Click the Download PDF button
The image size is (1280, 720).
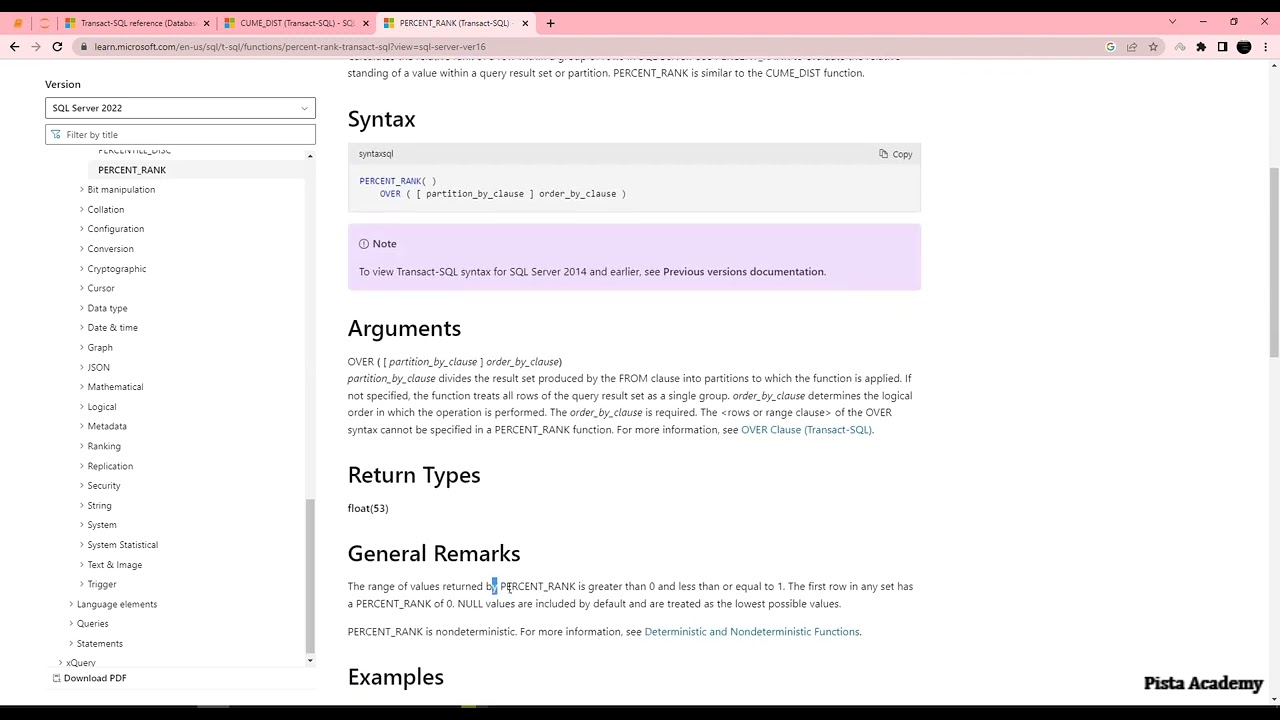[x=90, y=678]
